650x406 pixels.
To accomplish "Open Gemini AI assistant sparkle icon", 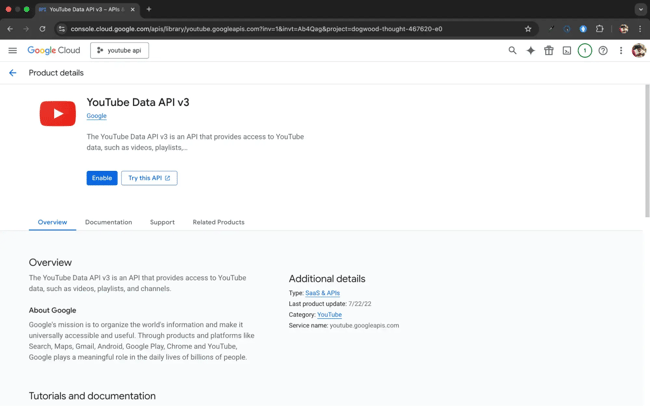I will [x=530, y=50].
